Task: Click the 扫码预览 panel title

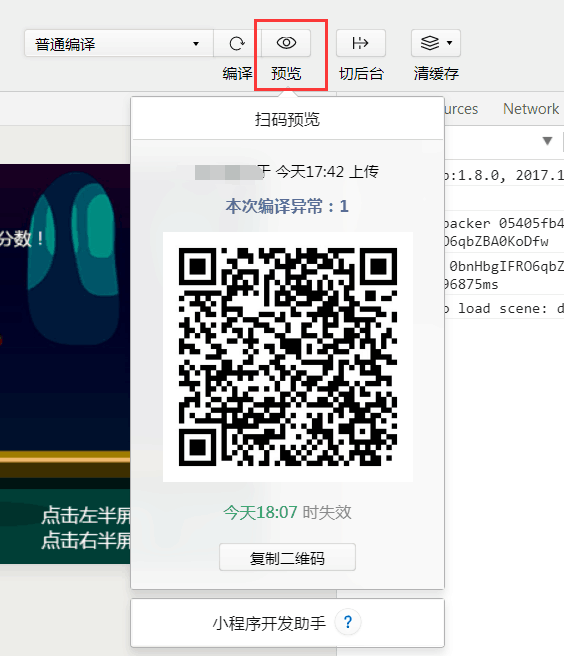Action: point(287,119)
